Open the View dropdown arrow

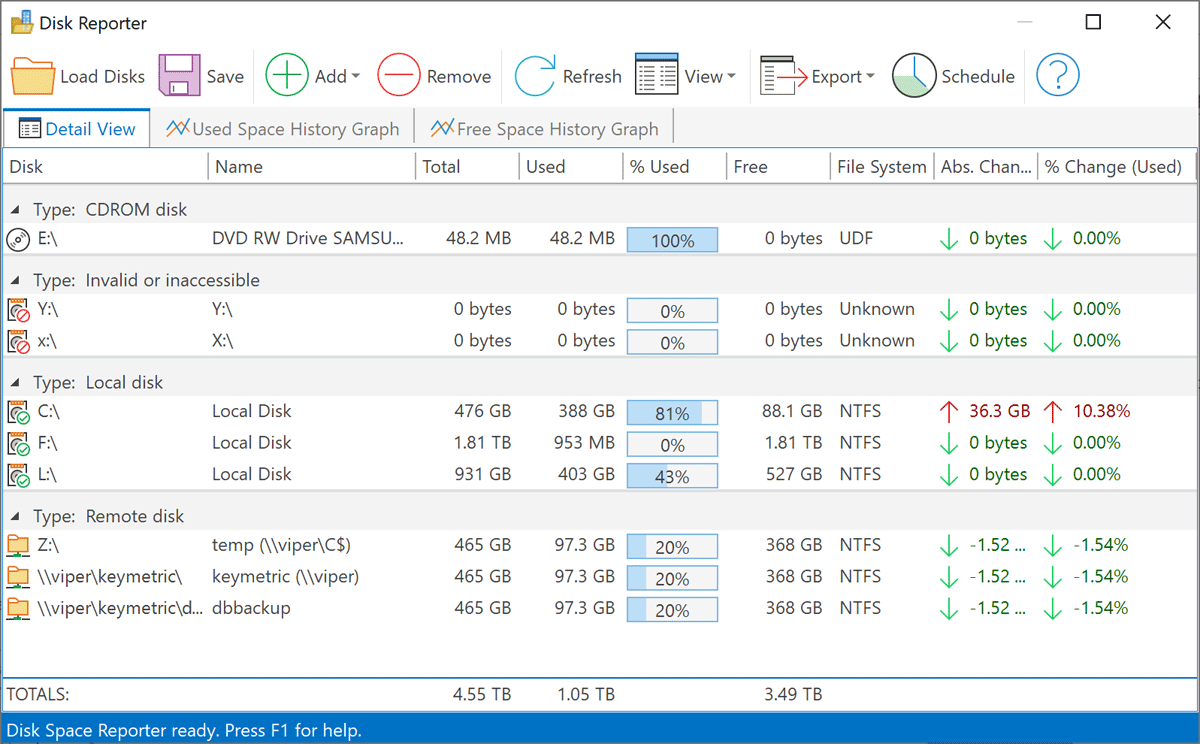tap(731, 77)
